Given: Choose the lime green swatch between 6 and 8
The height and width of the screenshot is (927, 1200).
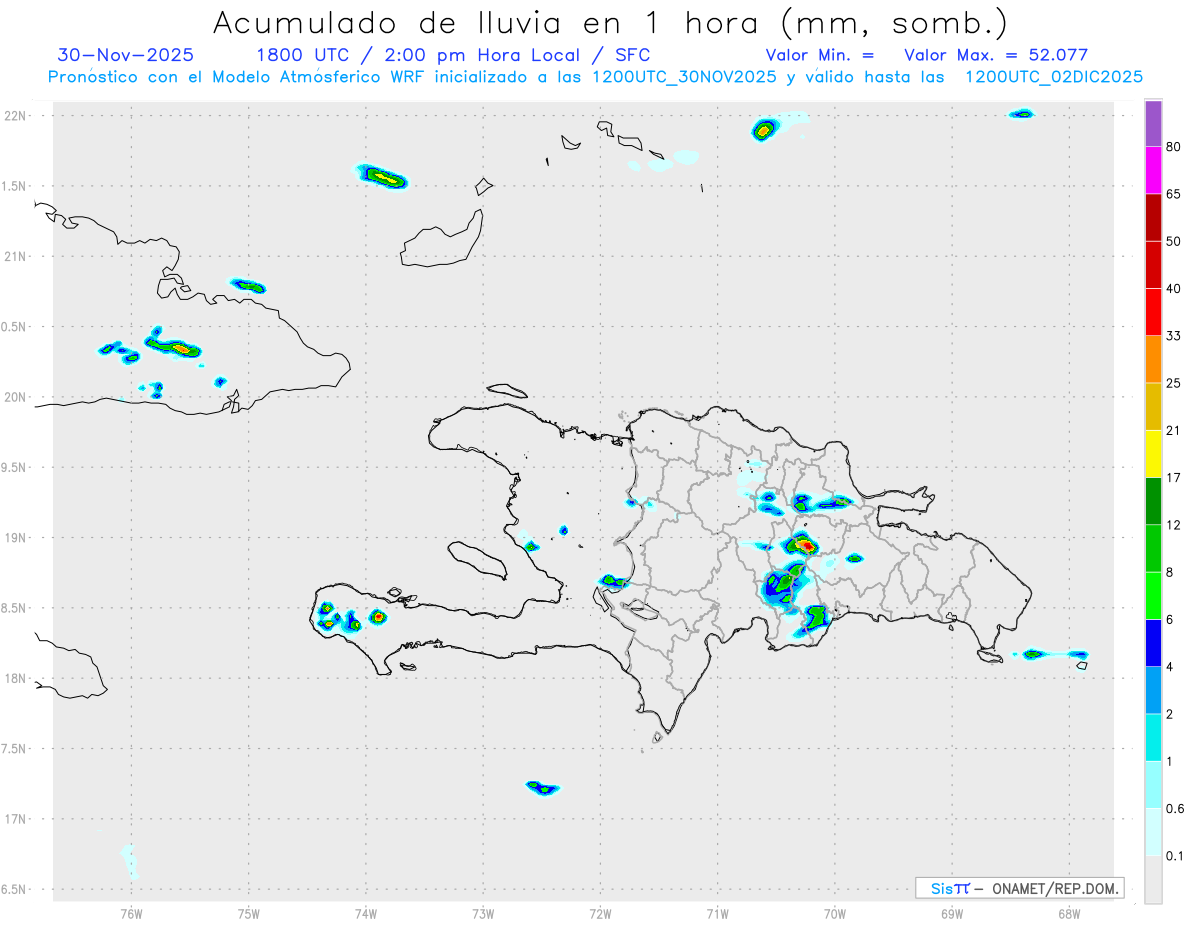Looking at the screenshot, I should 1153,594.
